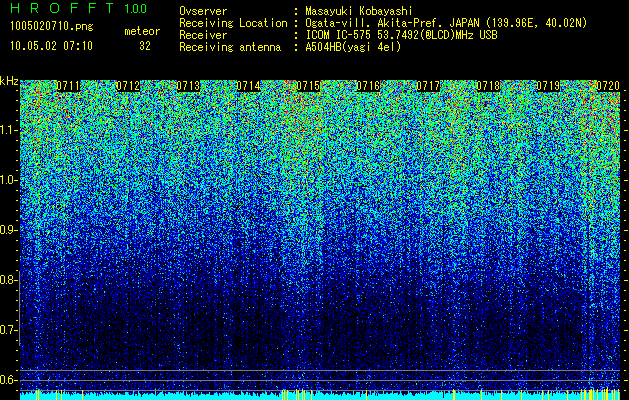Click the observer name Masayuki Kobayashi
Screen dimensions: 629x400
pos(359,11)
